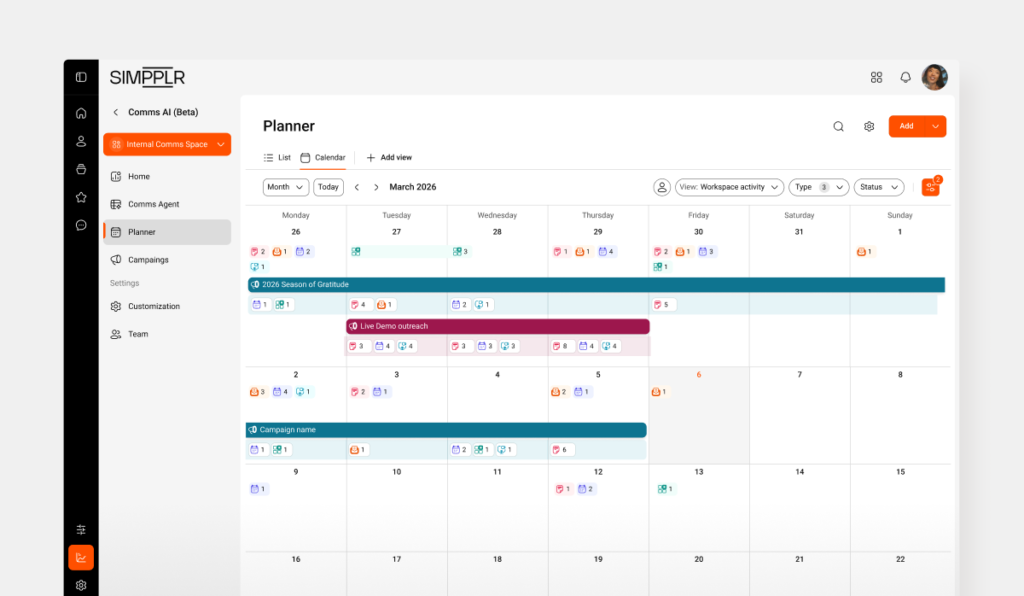Click the Today button
Viewport: 1024px width, 596px height.
click(x=328, y=187)
